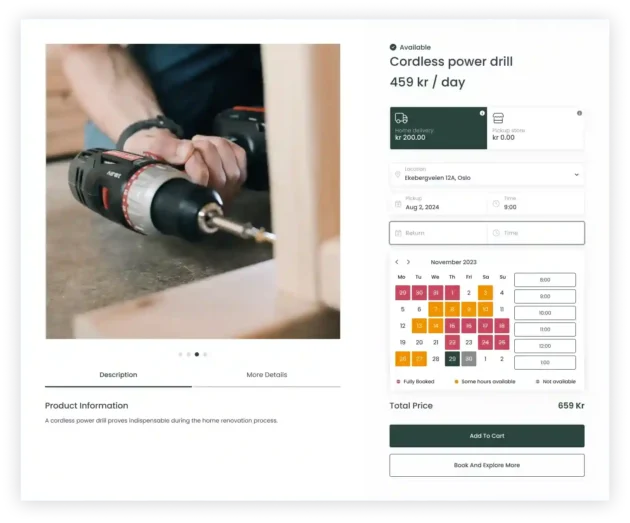Select the 9:00 time slot button
Viewport: 630px width, 523px height.
coord(545,296)
